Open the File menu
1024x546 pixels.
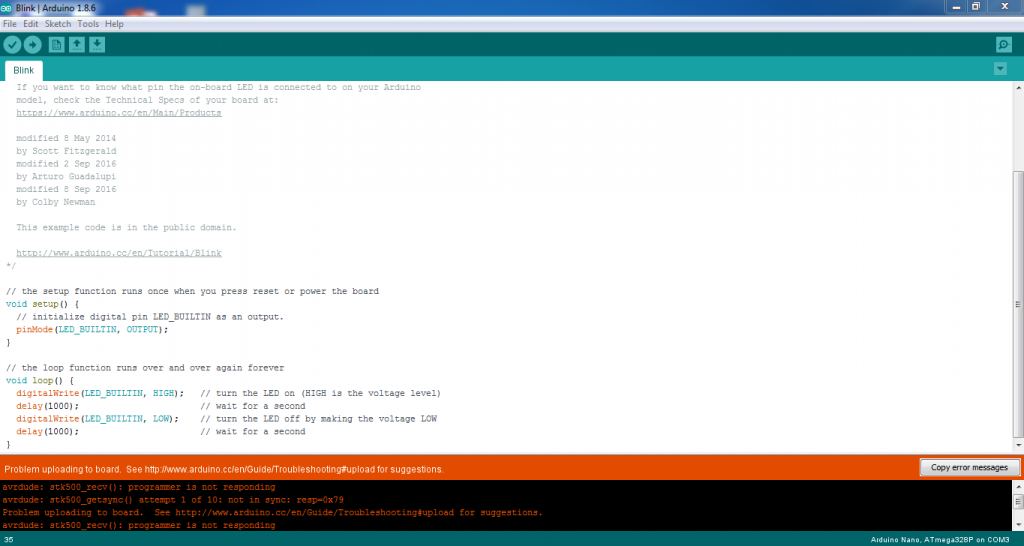(10, 24)
